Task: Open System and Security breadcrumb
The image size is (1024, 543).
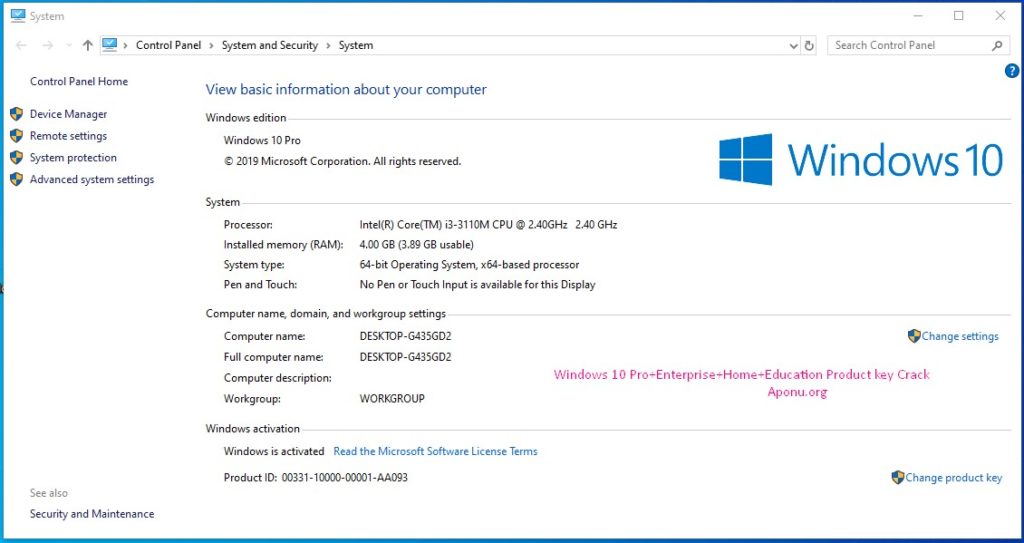Action: 270,45
